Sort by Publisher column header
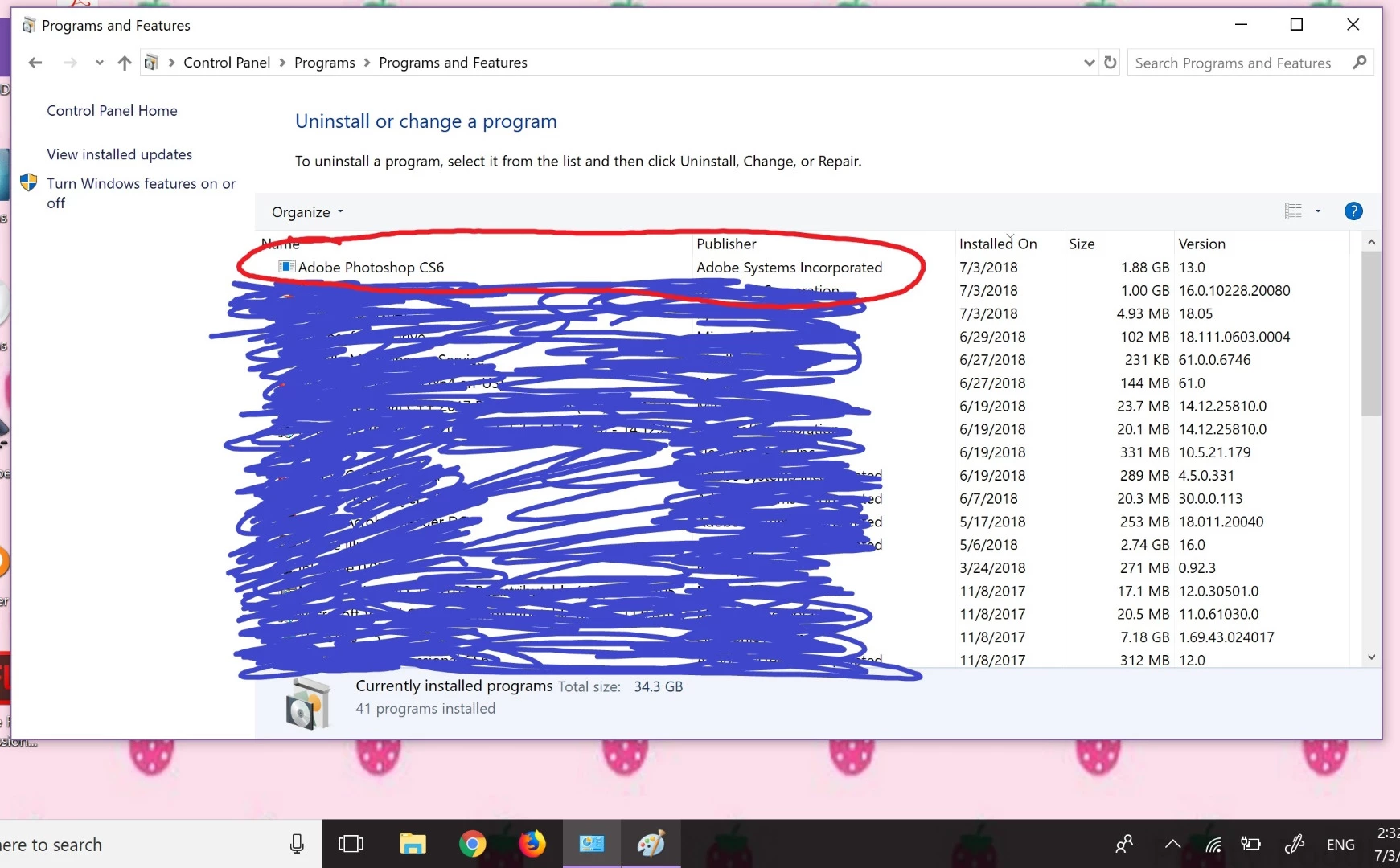Screen dimensions: 1400x868 822,244
